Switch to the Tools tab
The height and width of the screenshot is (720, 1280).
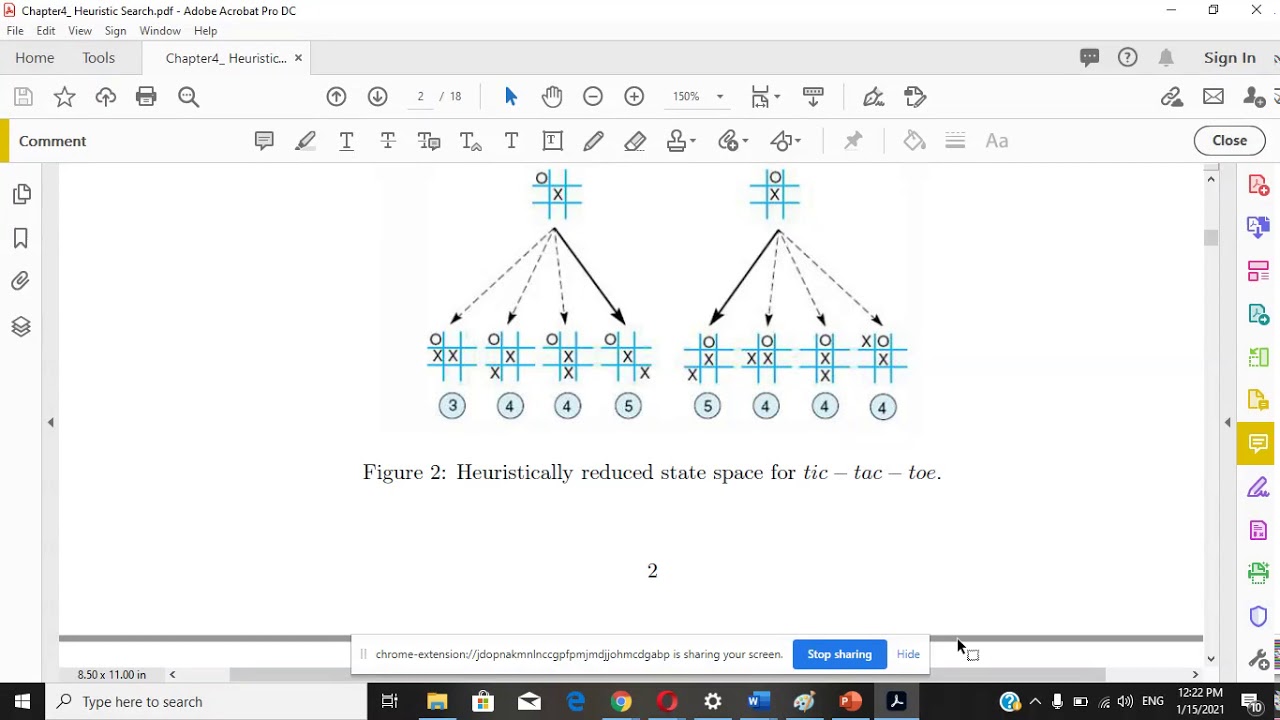click(98, 58)
